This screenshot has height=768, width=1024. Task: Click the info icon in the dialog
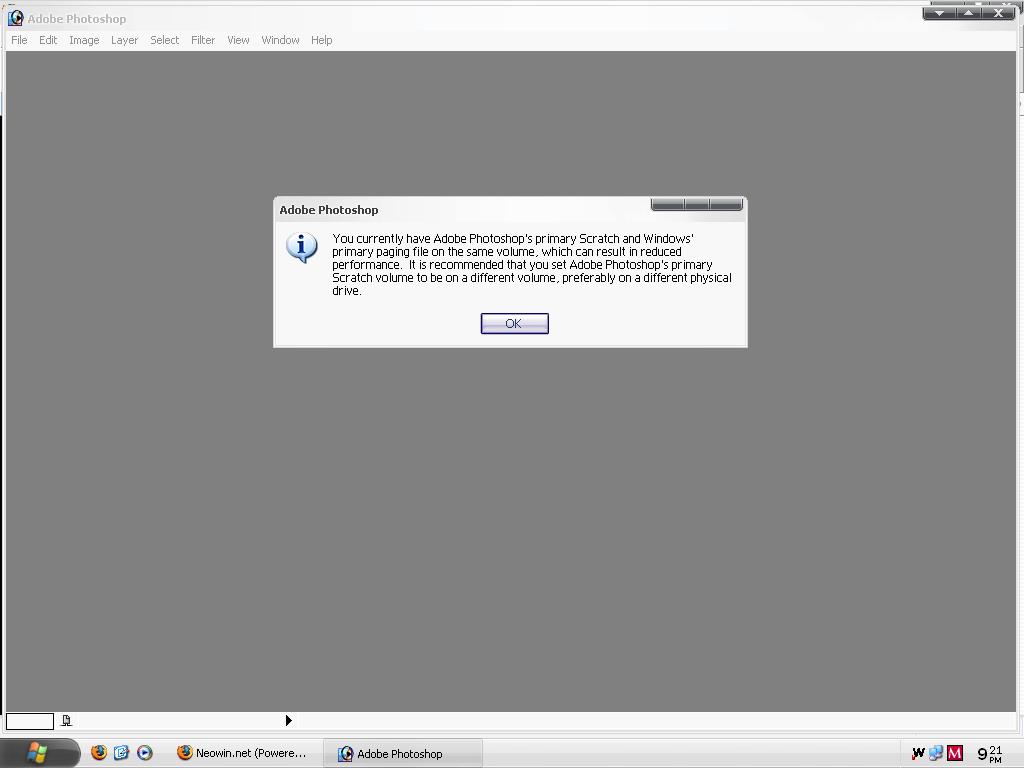[x=301, y=247]
